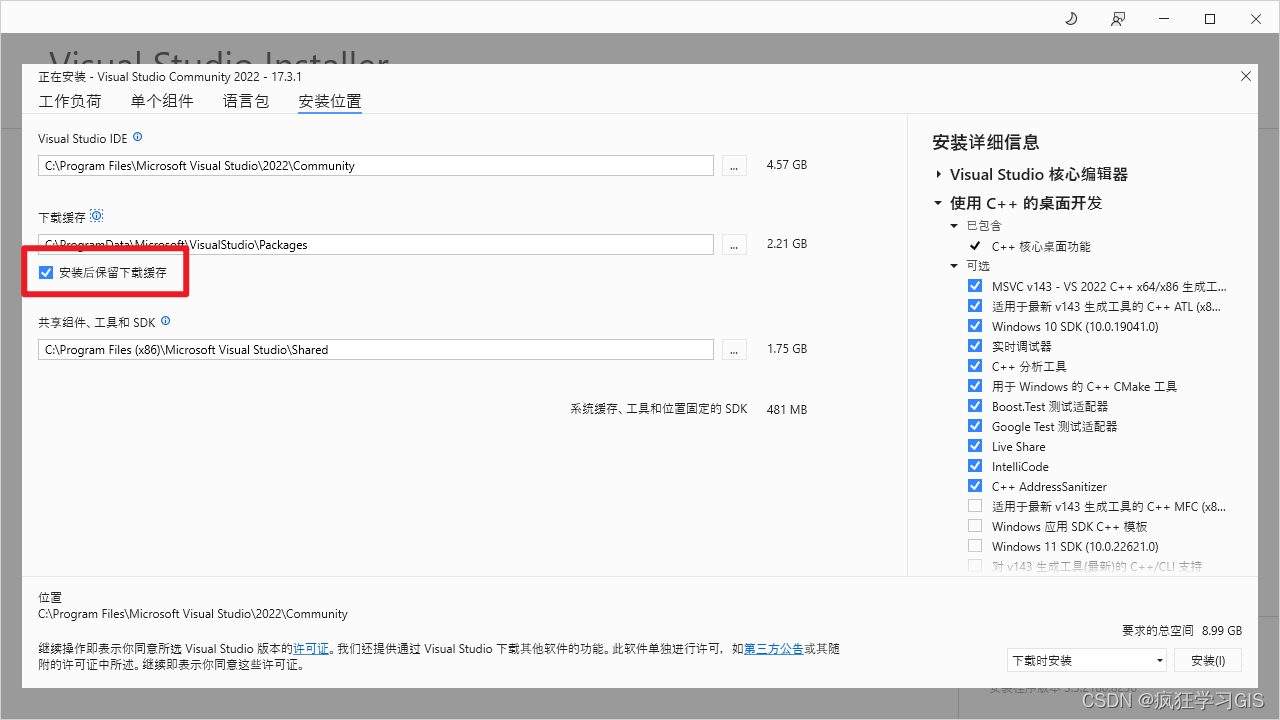Switch to the 语言包 tab

[246, 101]
